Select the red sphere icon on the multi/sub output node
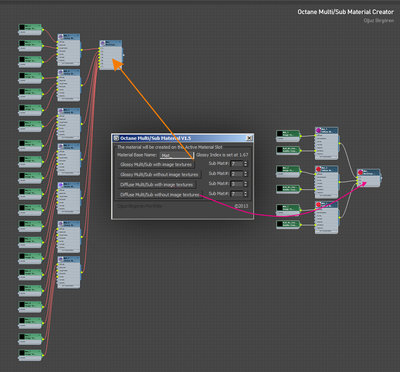Viewport: 400px width, 372px height. (x=360, y=172)
